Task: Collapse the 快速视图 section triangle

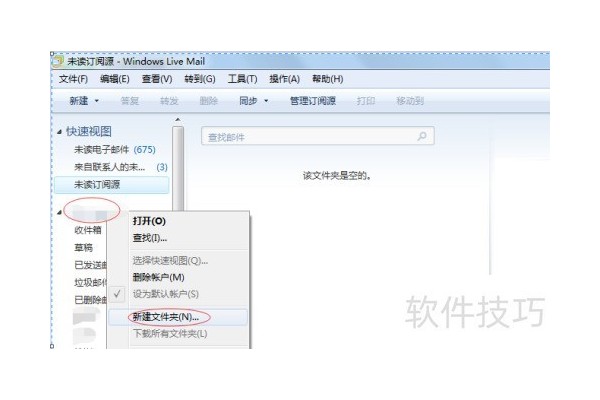Action: (x=59, y=132)
